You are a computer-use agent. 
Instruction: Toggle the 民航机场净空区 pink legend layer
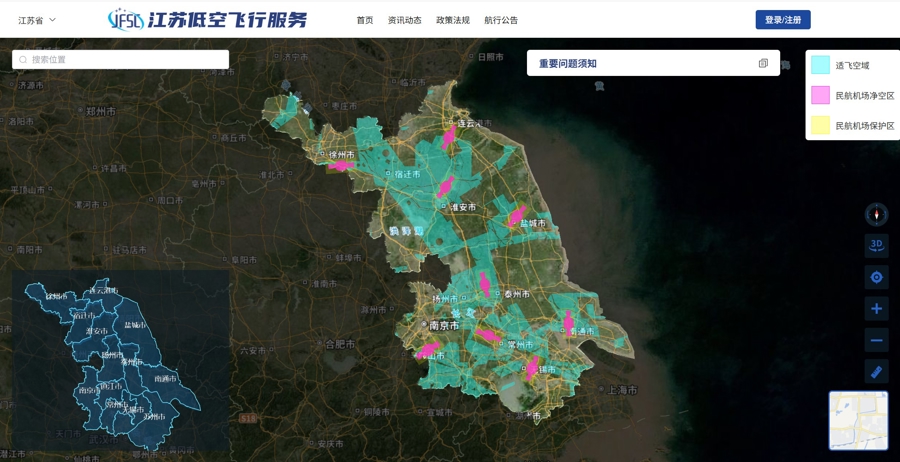pos(820,95)
